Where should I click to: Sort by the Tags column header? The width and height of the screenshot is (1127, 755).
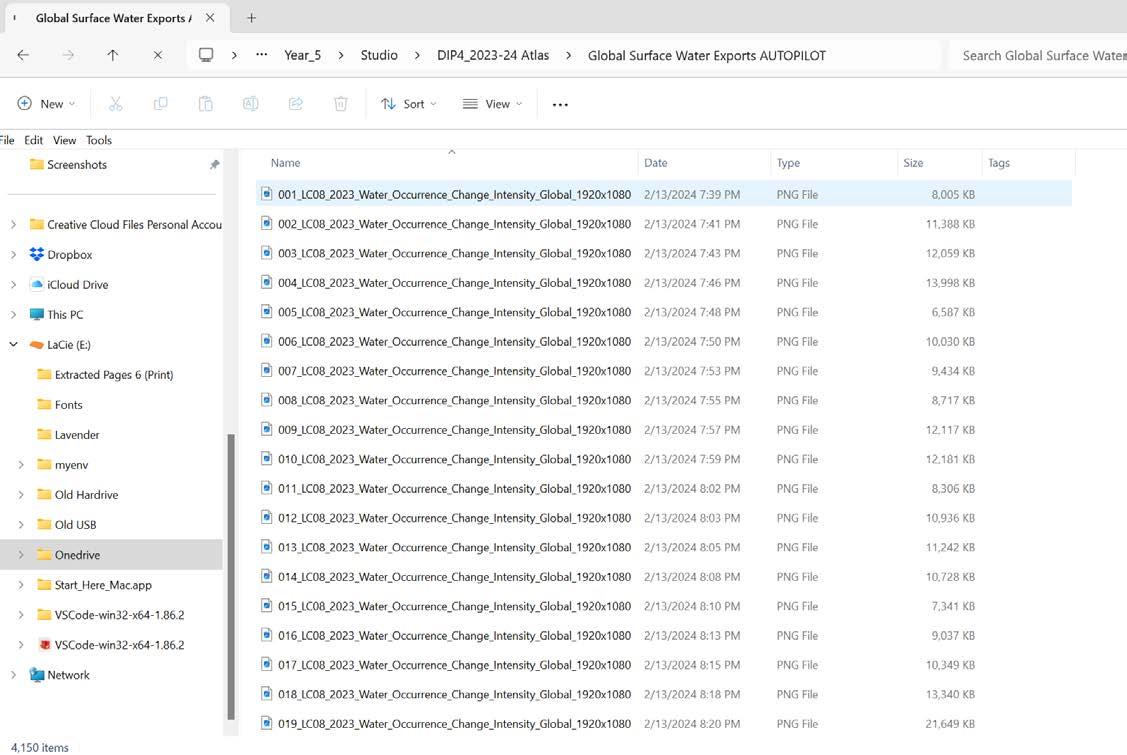coord(998,163)
